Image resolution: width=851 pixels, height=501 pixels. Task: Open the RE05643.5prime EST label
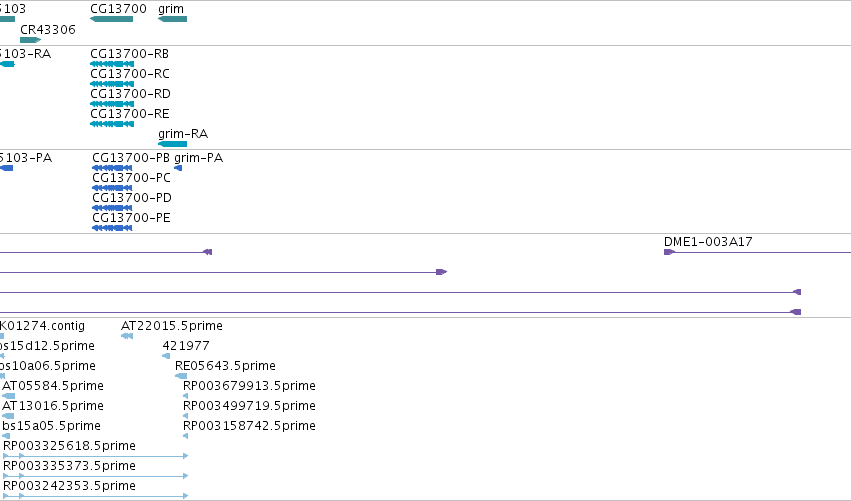click(x=225, y=366)
